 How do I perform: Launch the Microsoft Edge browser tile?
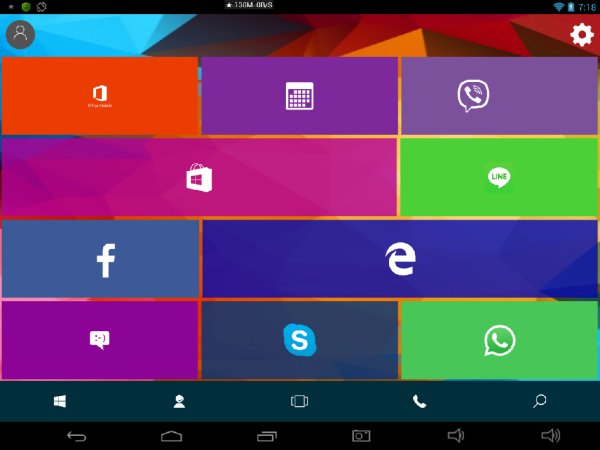point(400,259)
